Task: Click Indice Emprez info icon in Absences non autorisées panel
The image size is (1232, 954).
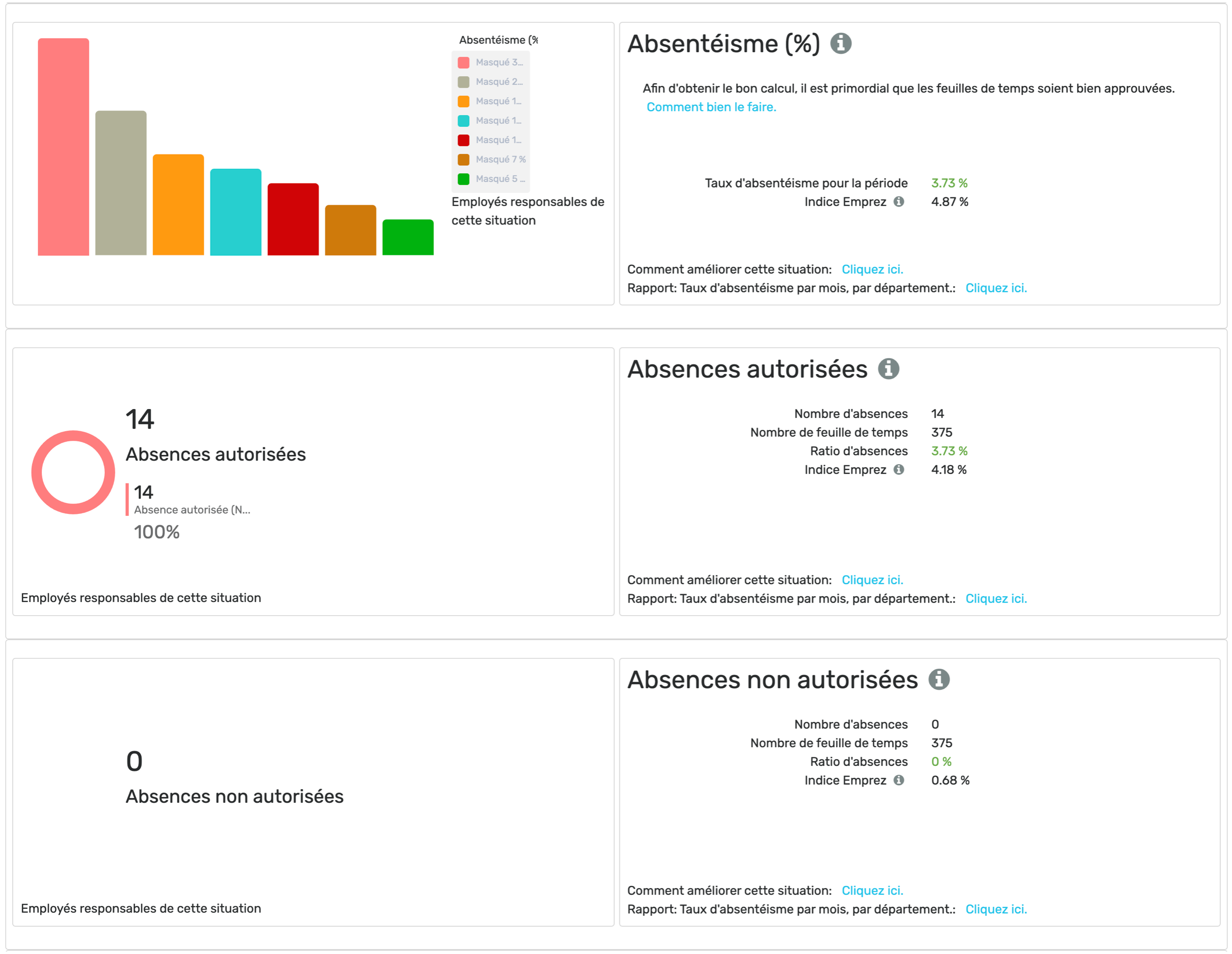Action: click(898, 780)
